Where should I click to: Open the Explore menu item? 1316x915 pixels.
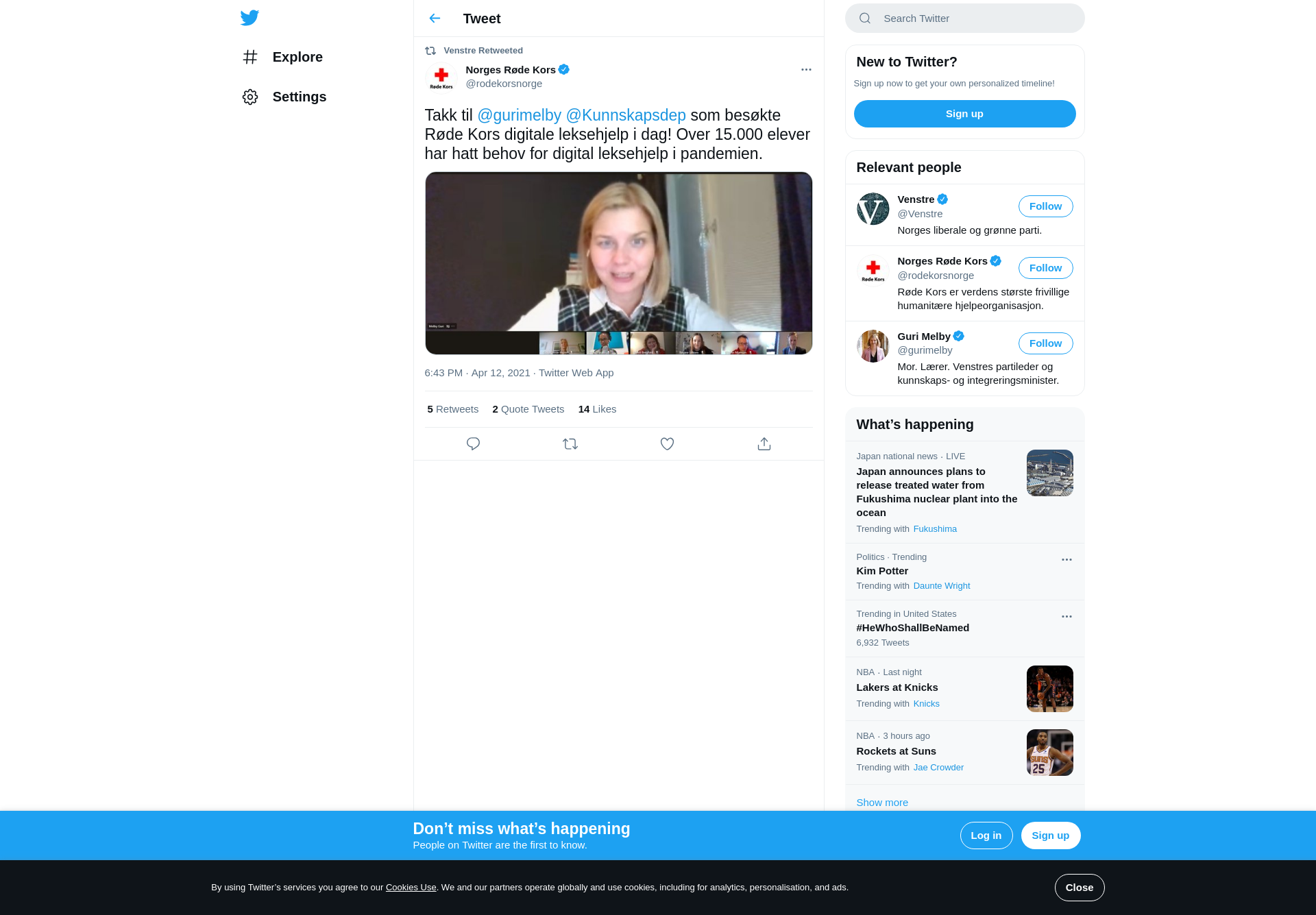coord(297,57)
